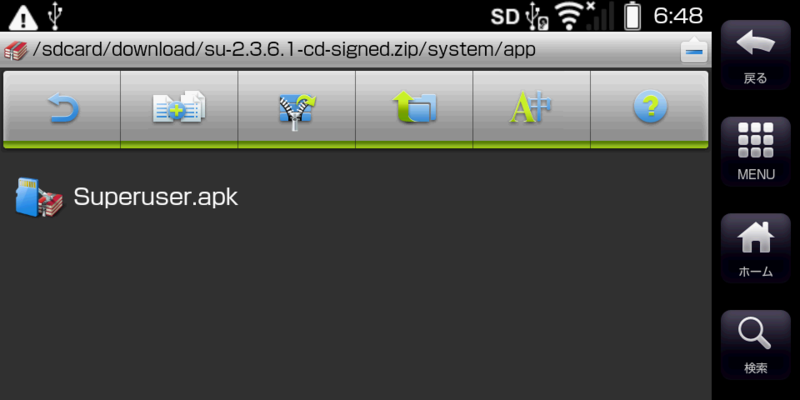Go up one folder with green arrow icon
This screenshot has width=800, height=400.
(414, 110)
